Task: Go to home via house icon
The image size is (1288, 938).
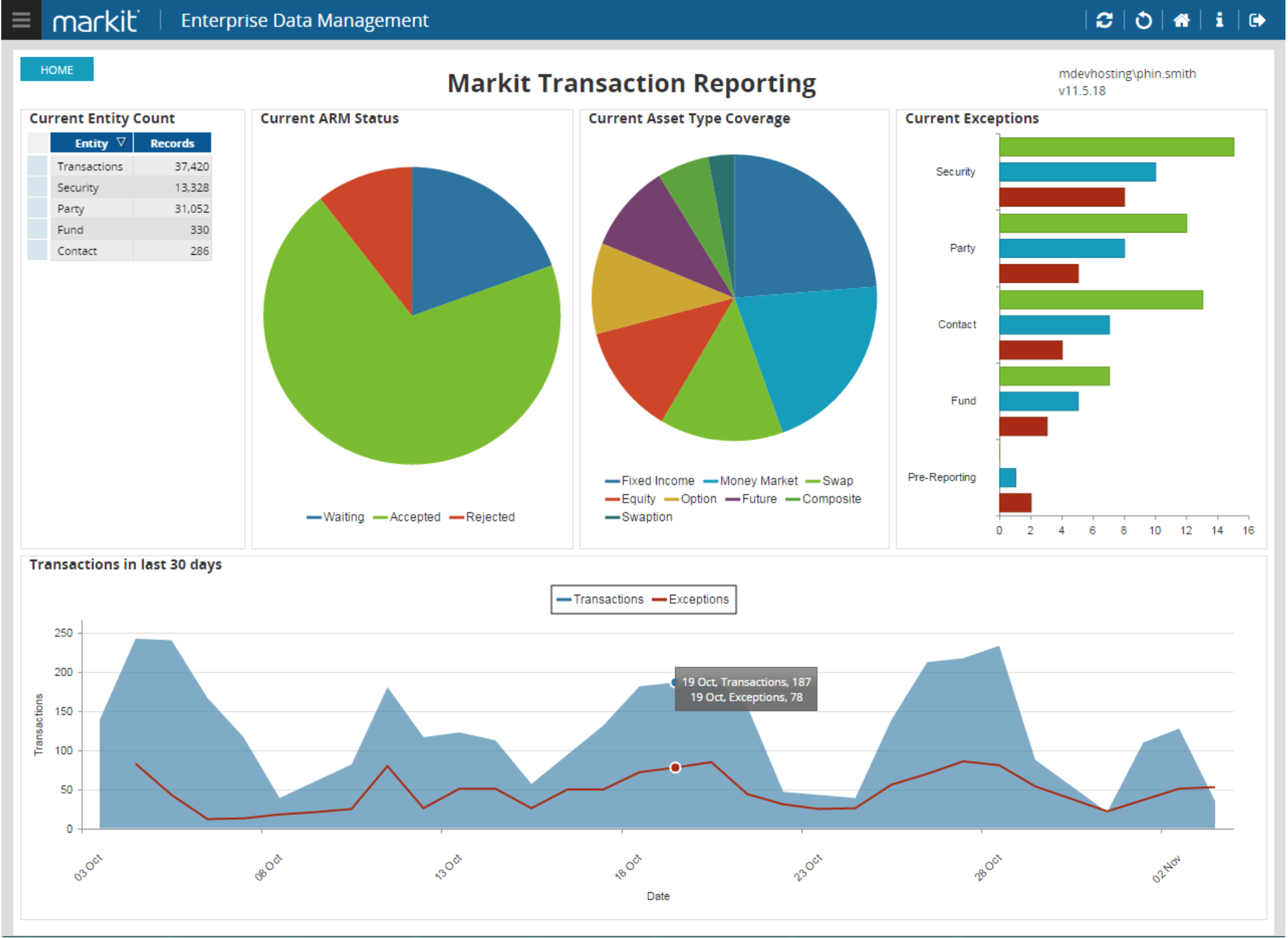Action: tap(1181, 20)
